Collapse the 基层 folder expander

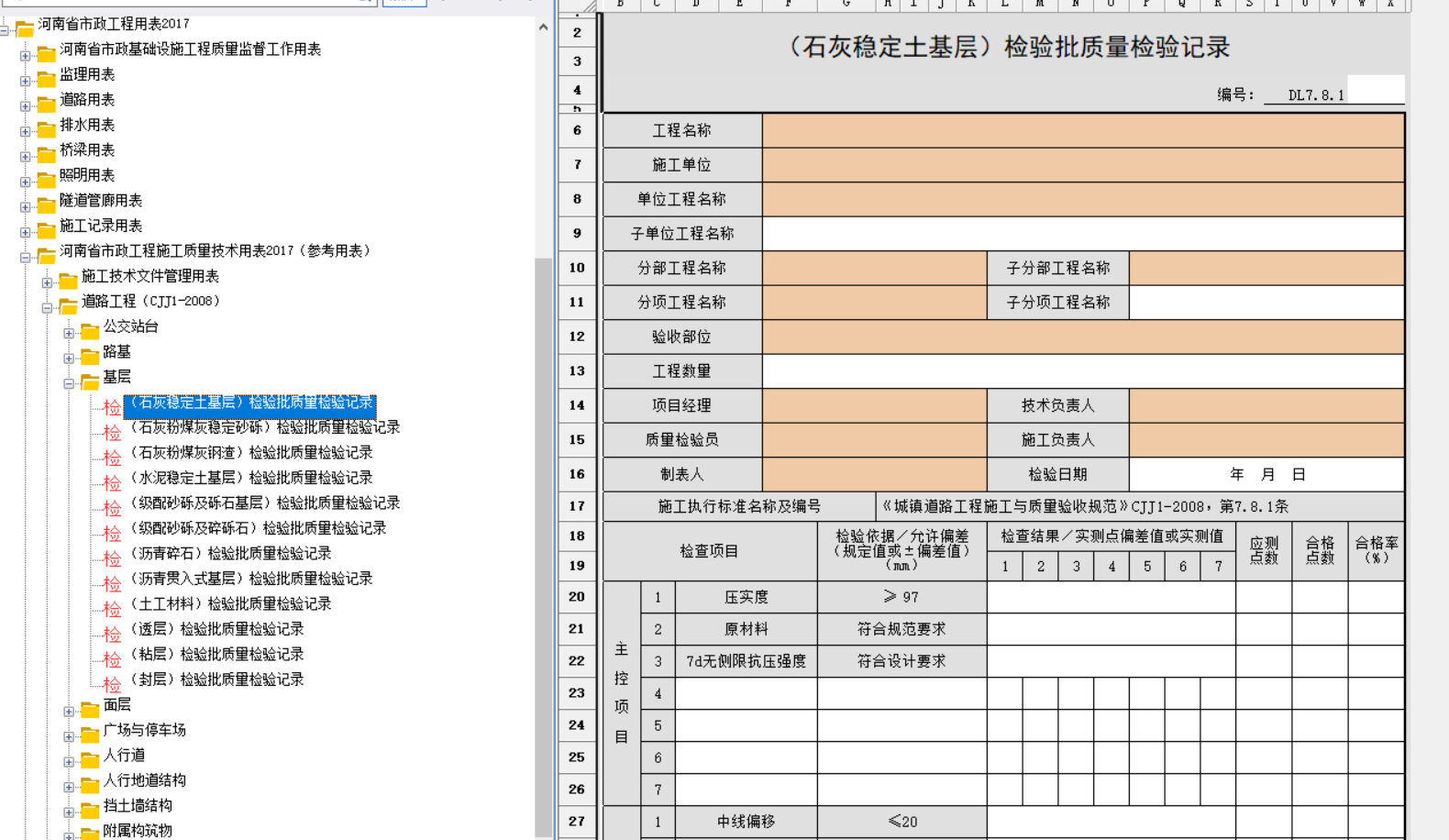69,383
